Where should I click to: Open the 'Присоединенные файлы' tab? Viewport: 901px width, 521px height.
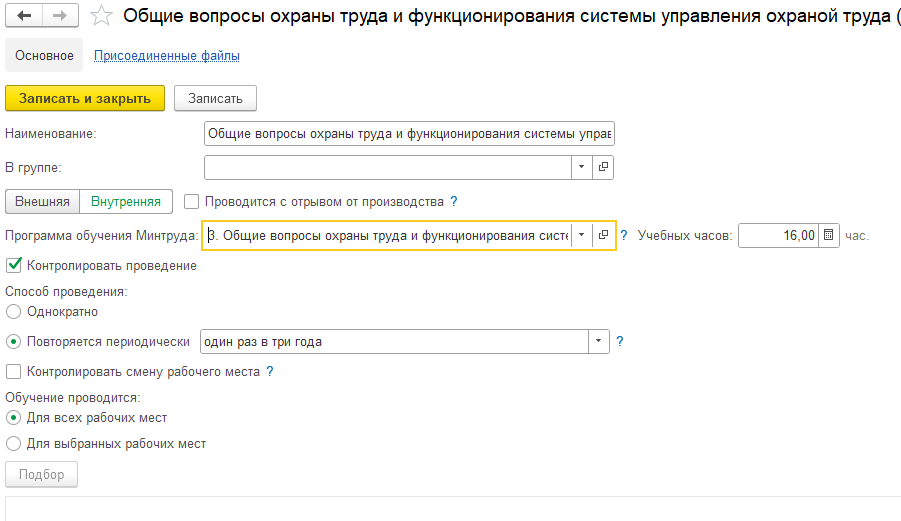click(167, 56)
